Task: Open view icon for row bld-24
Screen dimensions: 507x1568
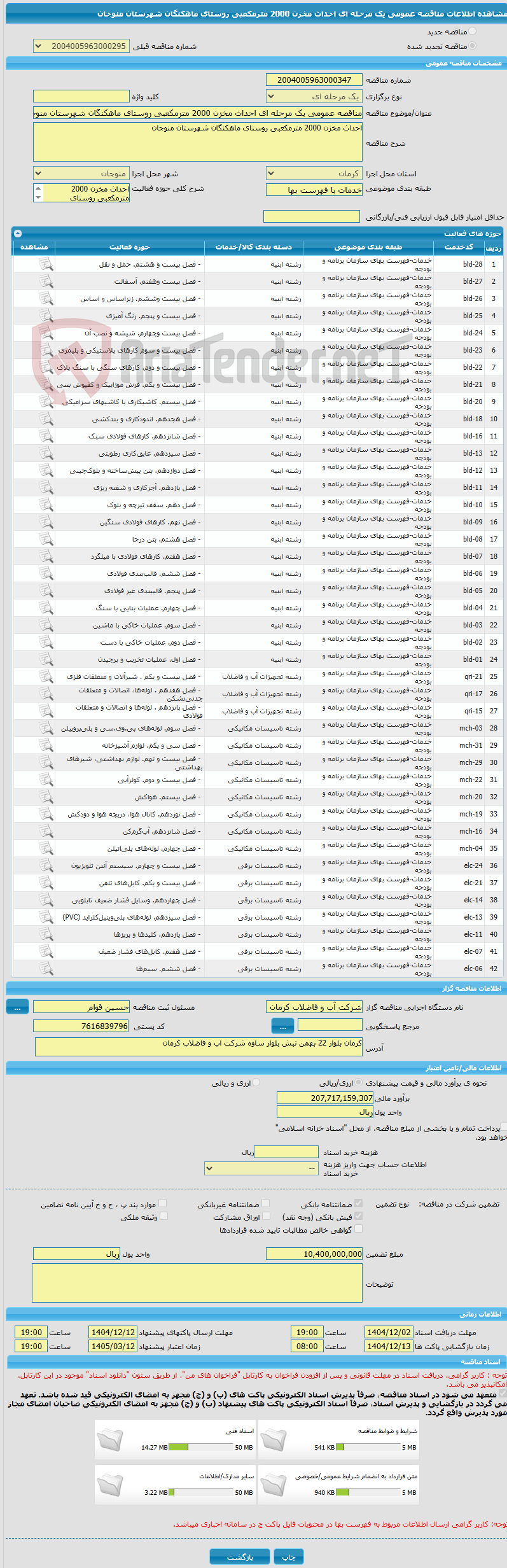Action: point(46,333)
